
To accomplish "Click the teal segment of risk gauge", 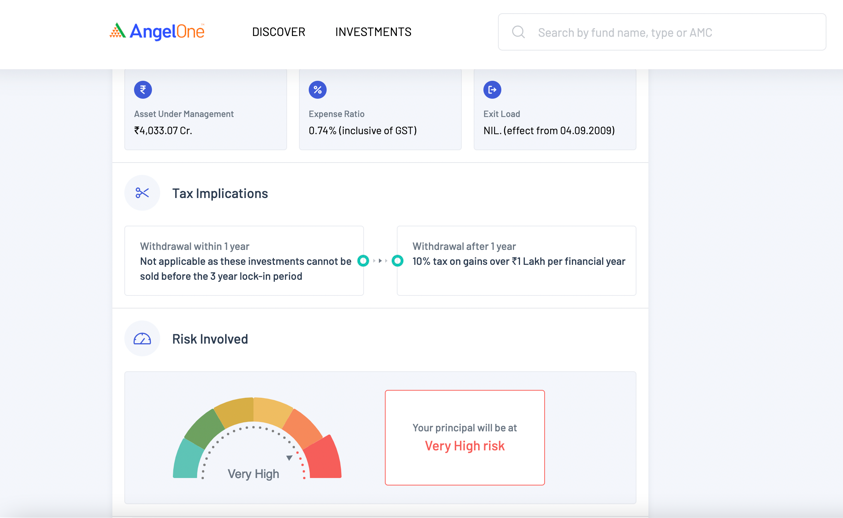I will [x=185, y=461].
